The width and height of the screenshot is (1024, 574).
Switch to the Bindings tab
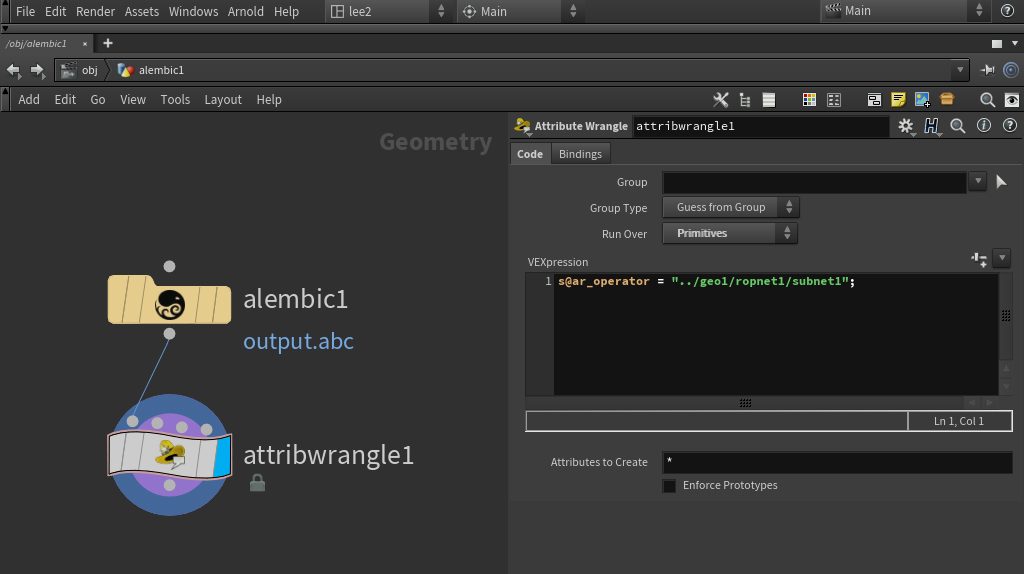pos(580,154)
